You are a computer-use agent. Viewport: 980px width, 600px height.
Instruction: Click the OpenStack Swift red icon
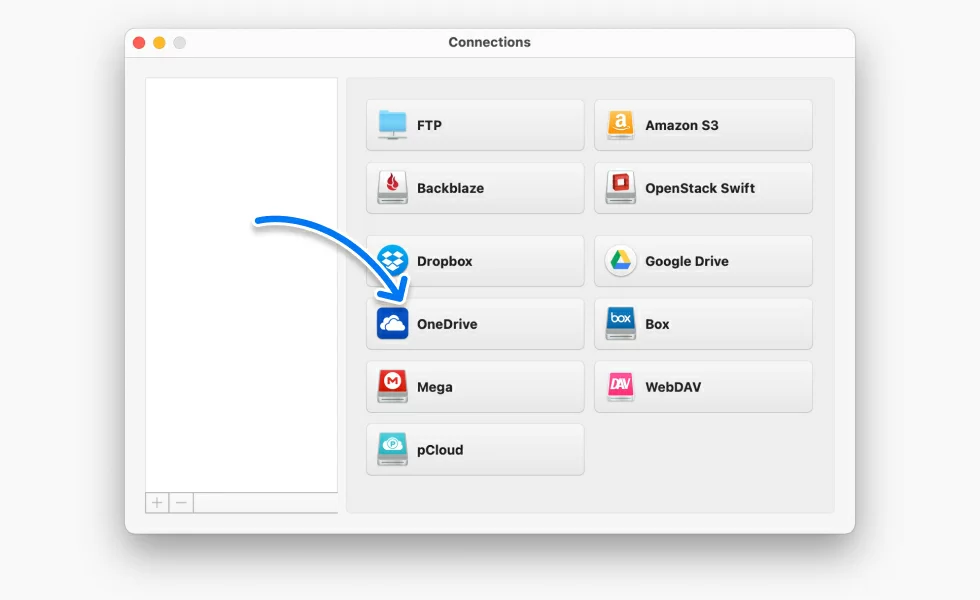pyautogui.click(x=621, y=188)
